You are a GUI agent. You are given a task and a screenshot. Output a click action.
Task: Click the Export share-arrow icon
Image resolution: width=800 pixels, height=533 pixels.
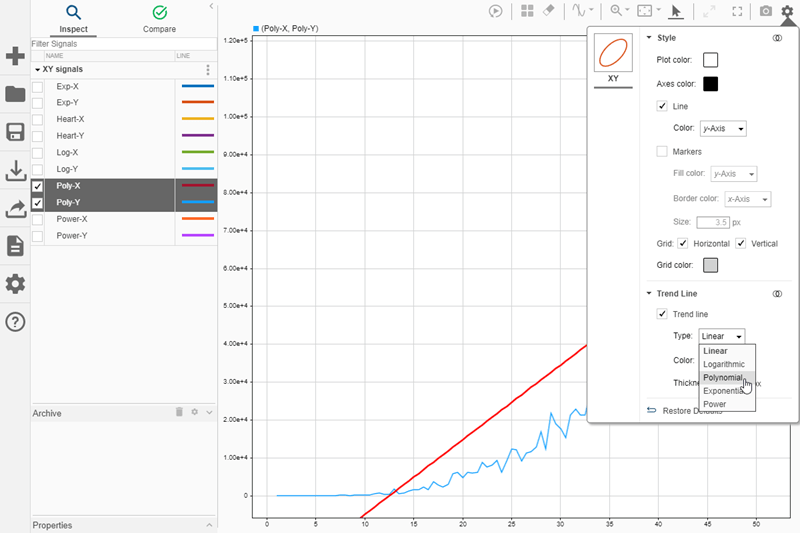coord(15,208)
